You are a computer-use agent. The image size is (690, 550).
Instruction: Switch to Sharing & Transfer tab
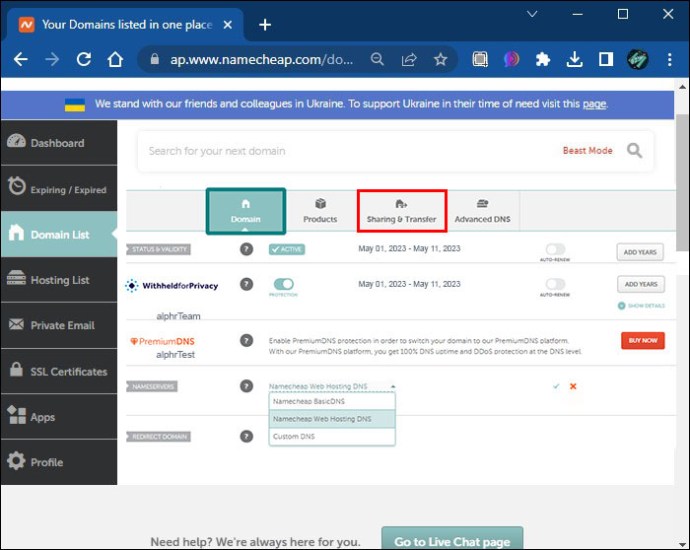click(x=401, y=211)
